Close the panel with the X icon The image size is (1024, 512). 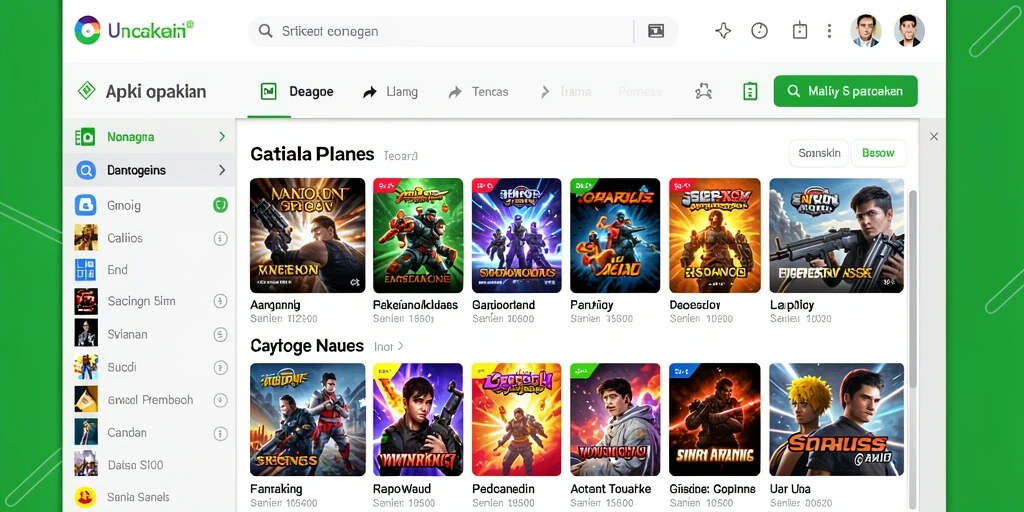pyautogui.click(x=934, y=136)
